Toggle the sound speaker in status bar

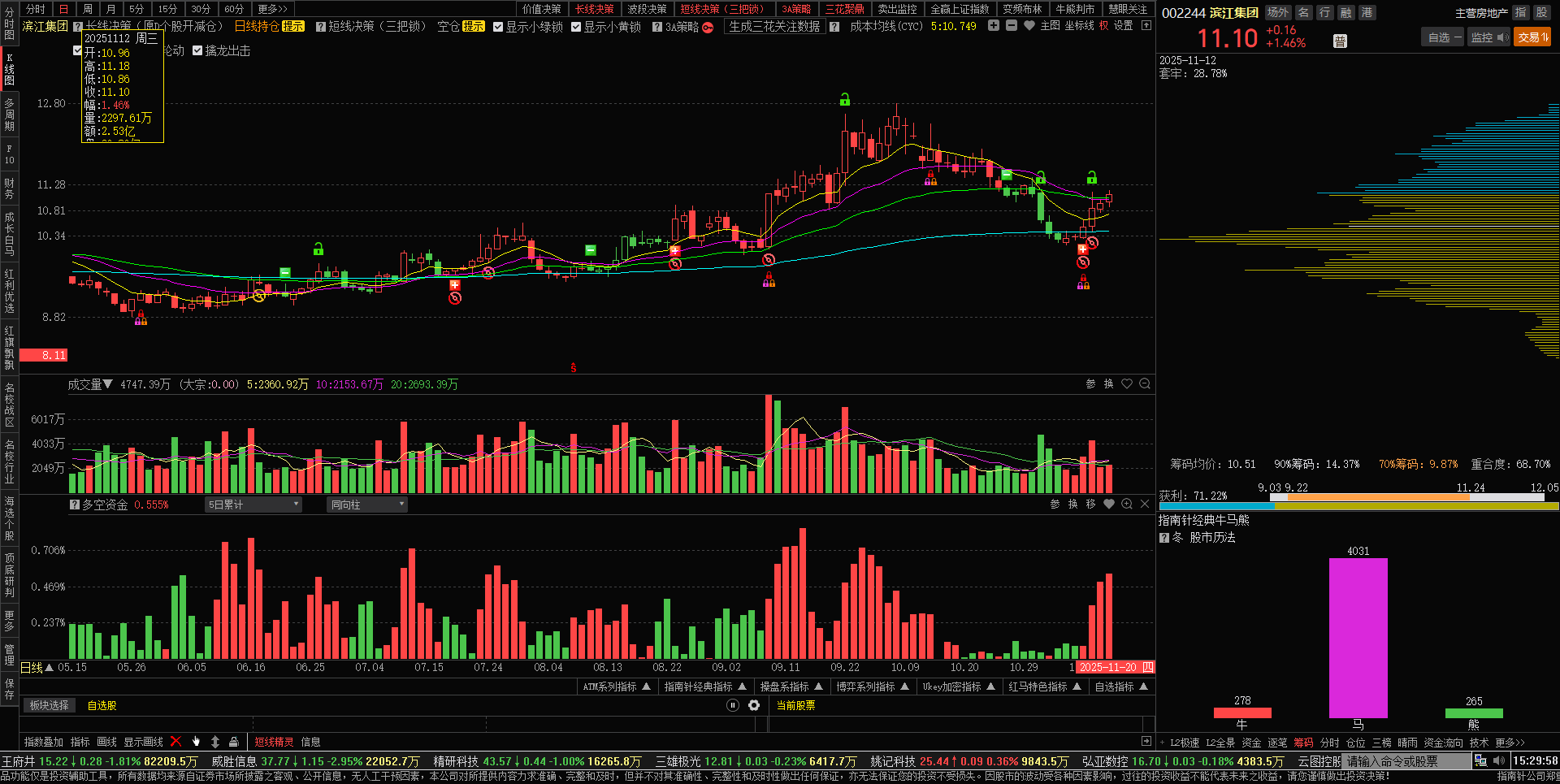click(1499, 761)
